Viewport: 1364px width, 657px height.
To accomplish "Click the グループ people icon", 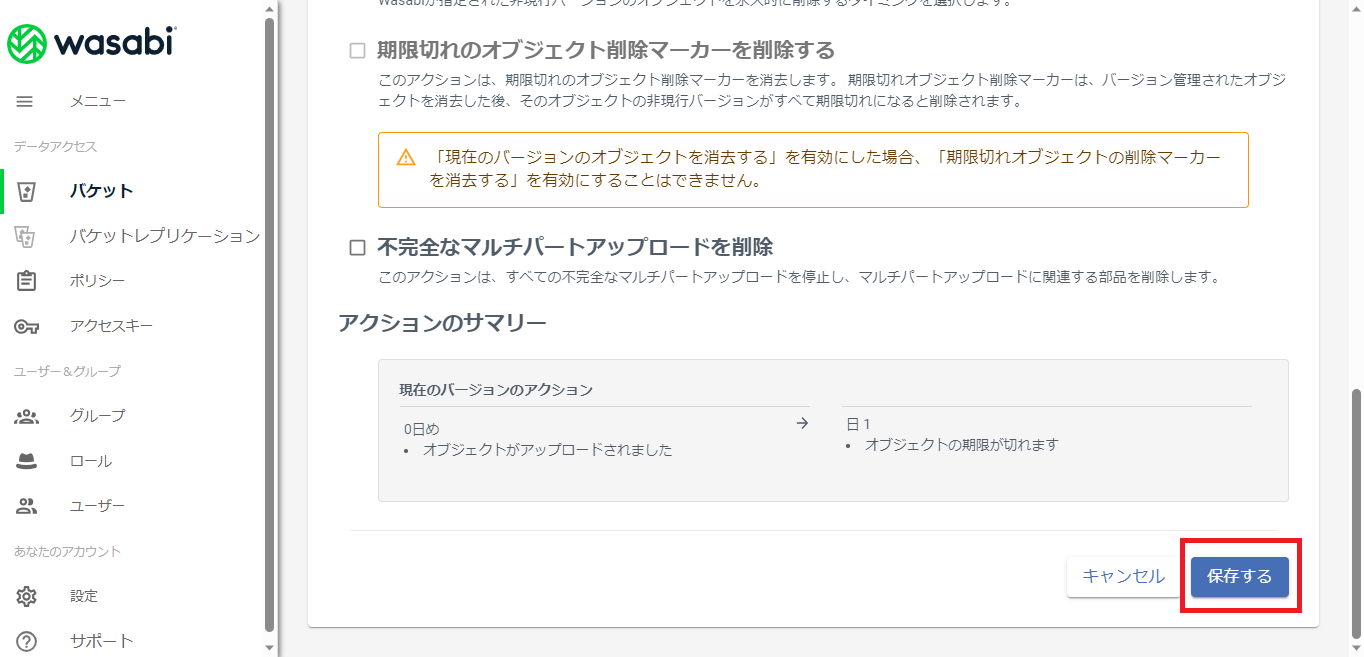I will tap(27, 416).
